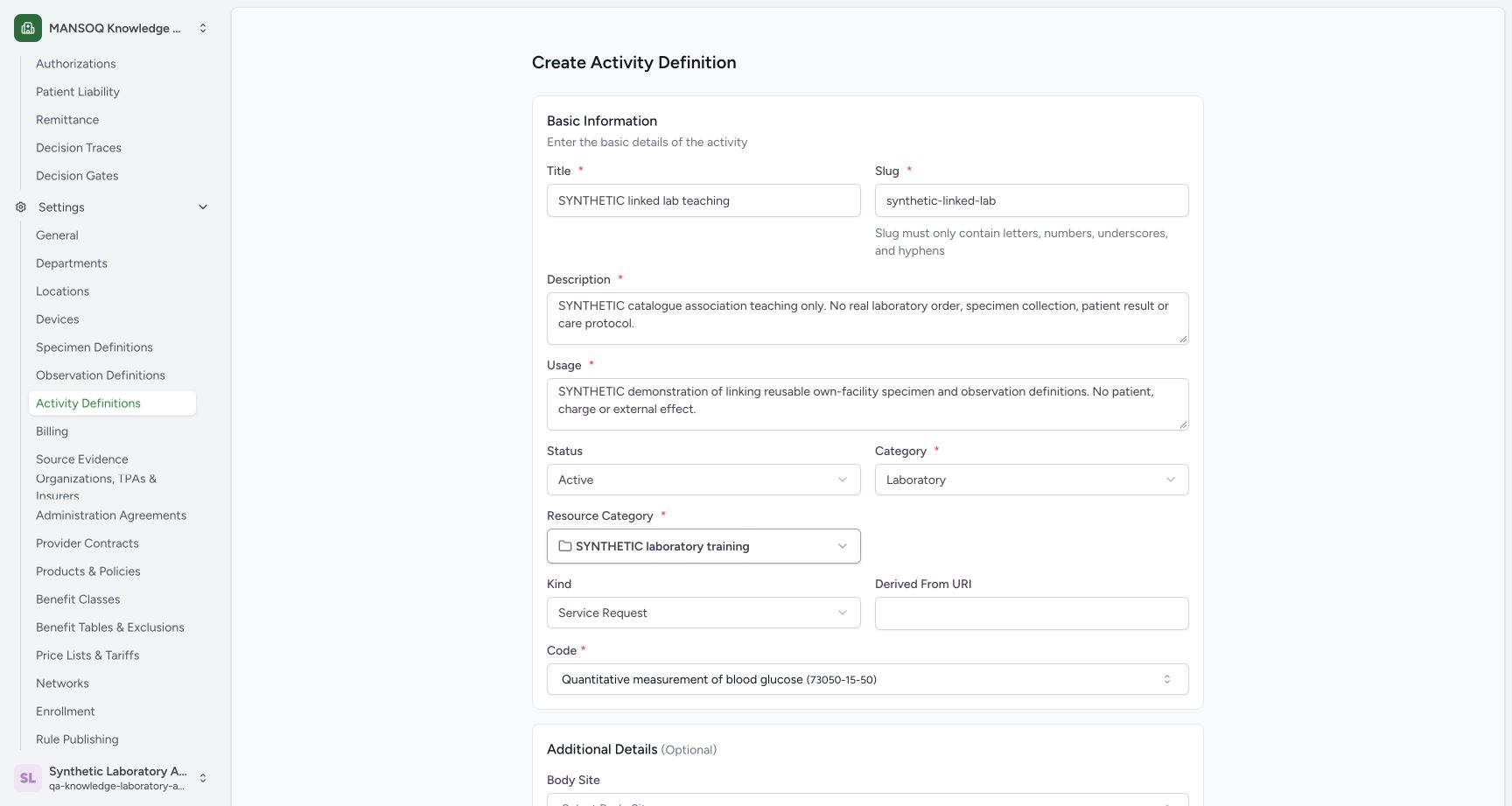The width and height of the screenshot is (1512, 806).
Task: Click the Slug input field
Action: click(1032, 200)
